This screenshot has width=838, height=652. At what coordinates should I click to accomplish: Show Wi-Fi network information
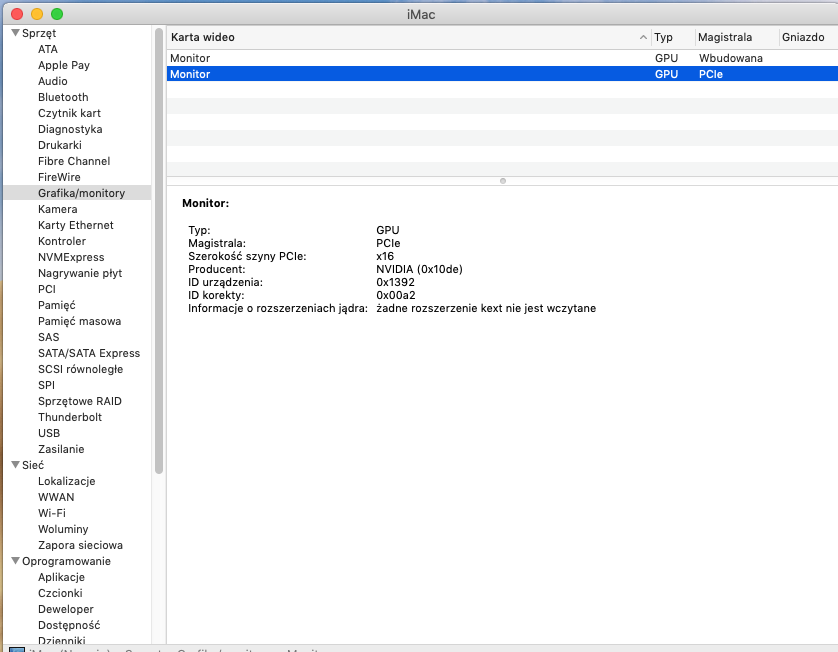click(51, 514)
